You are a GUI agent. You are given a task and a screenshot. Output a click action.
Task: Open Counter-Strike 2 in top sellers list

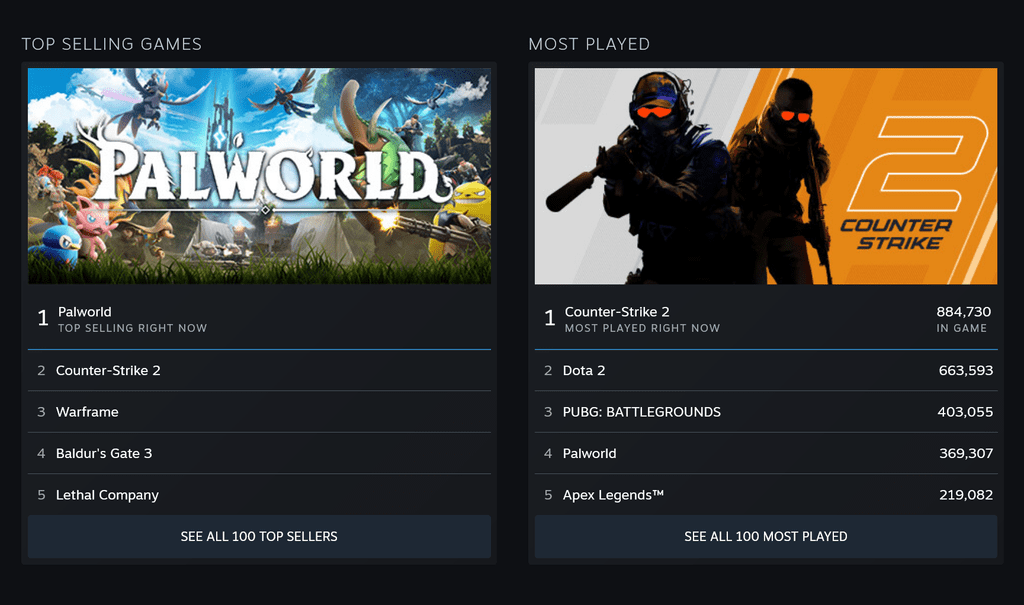coord(108,370)
